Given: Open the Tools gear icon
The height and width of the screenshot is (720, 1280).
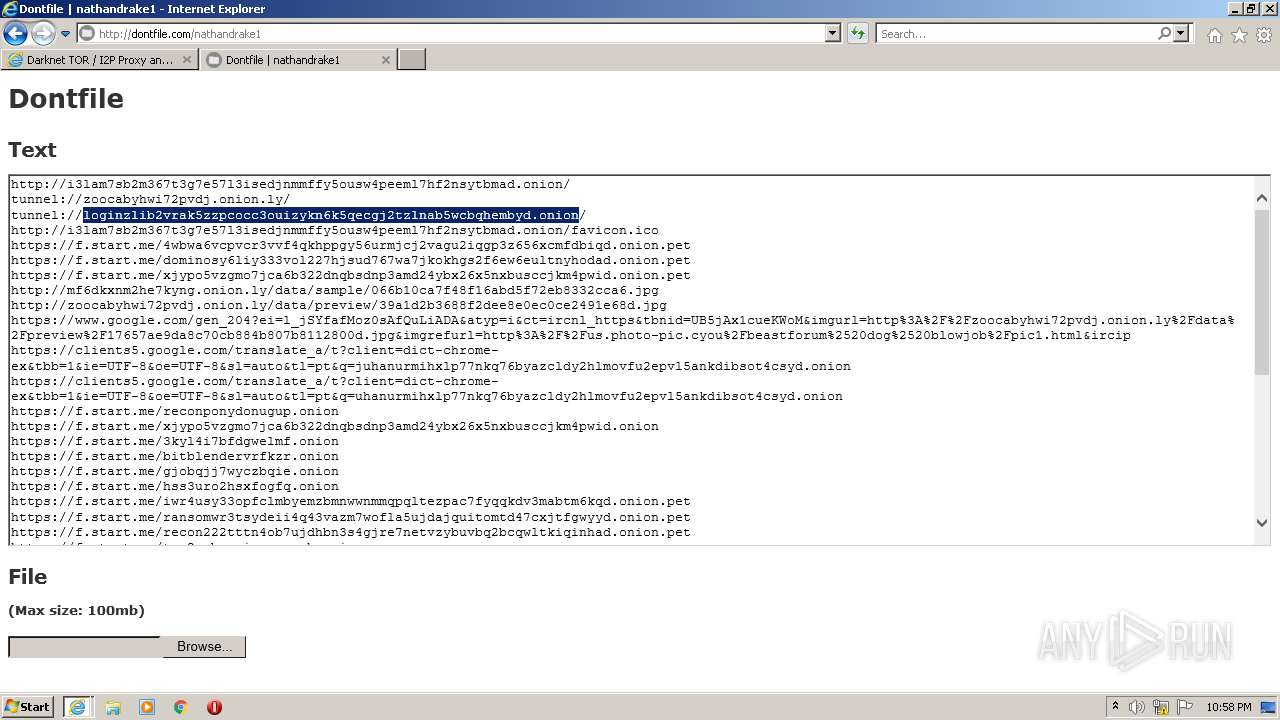Looking at the screenshot, I should [x=1264, y=35].
